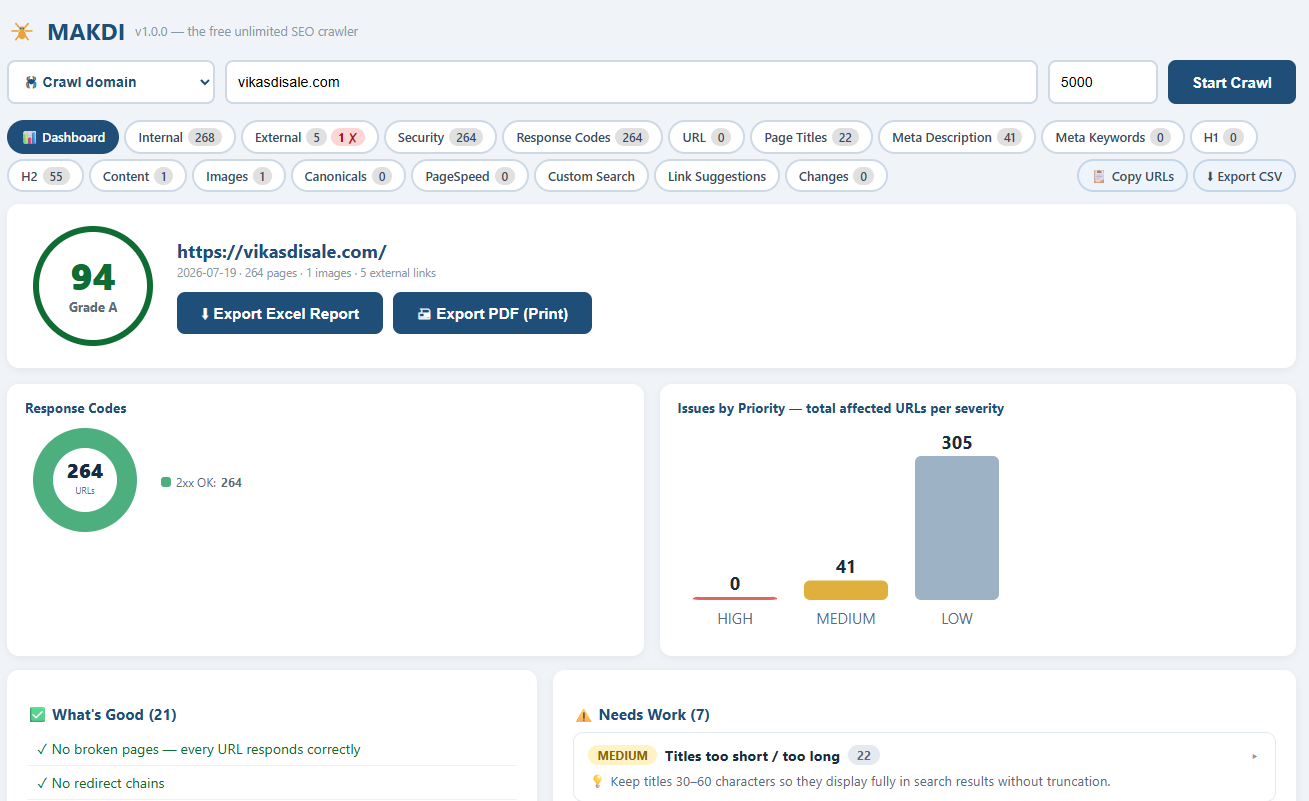Click the Copy URLs button
This screenshot has width=1309, height=801.
pyautogui.click(x=1132, y=176)
